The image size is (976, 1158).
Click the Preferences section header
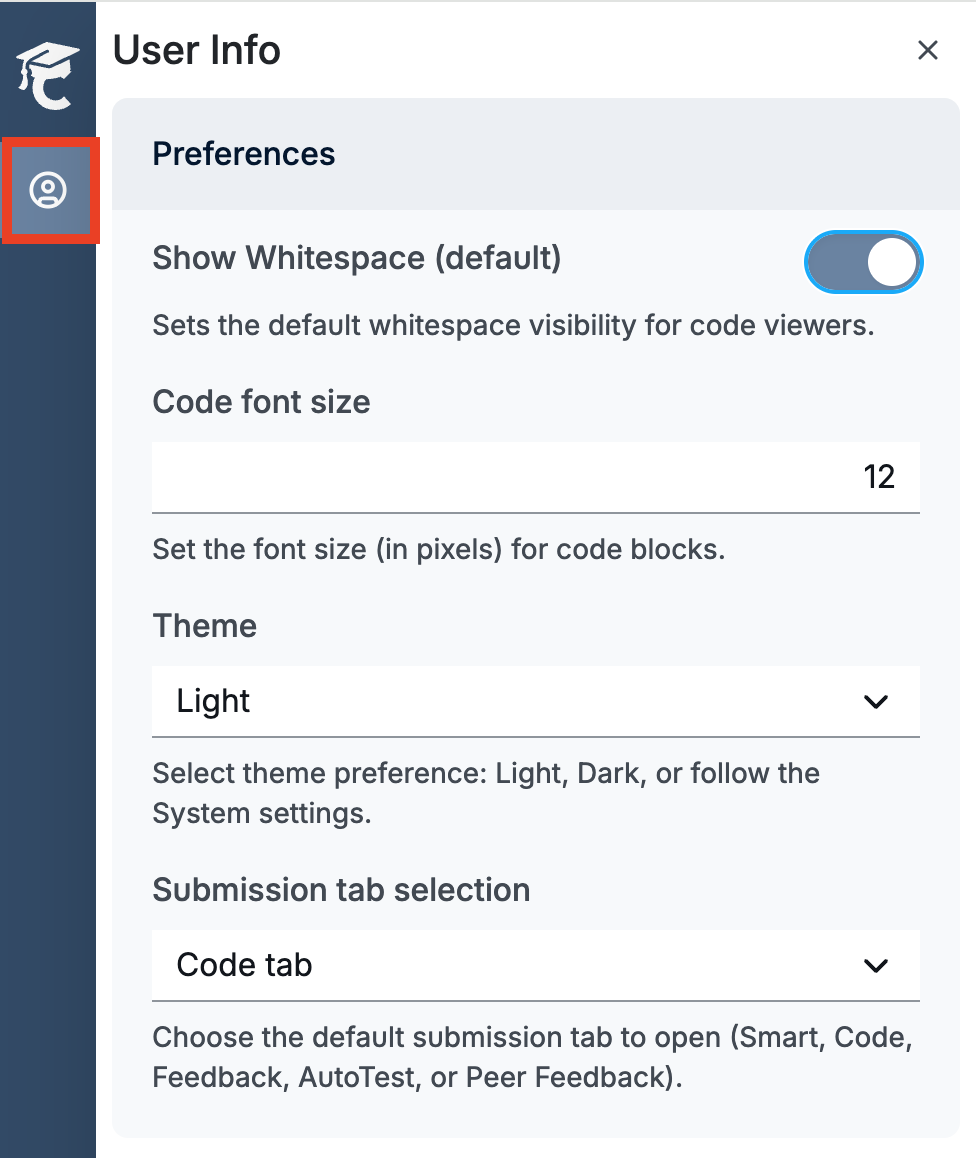(244, 154)
